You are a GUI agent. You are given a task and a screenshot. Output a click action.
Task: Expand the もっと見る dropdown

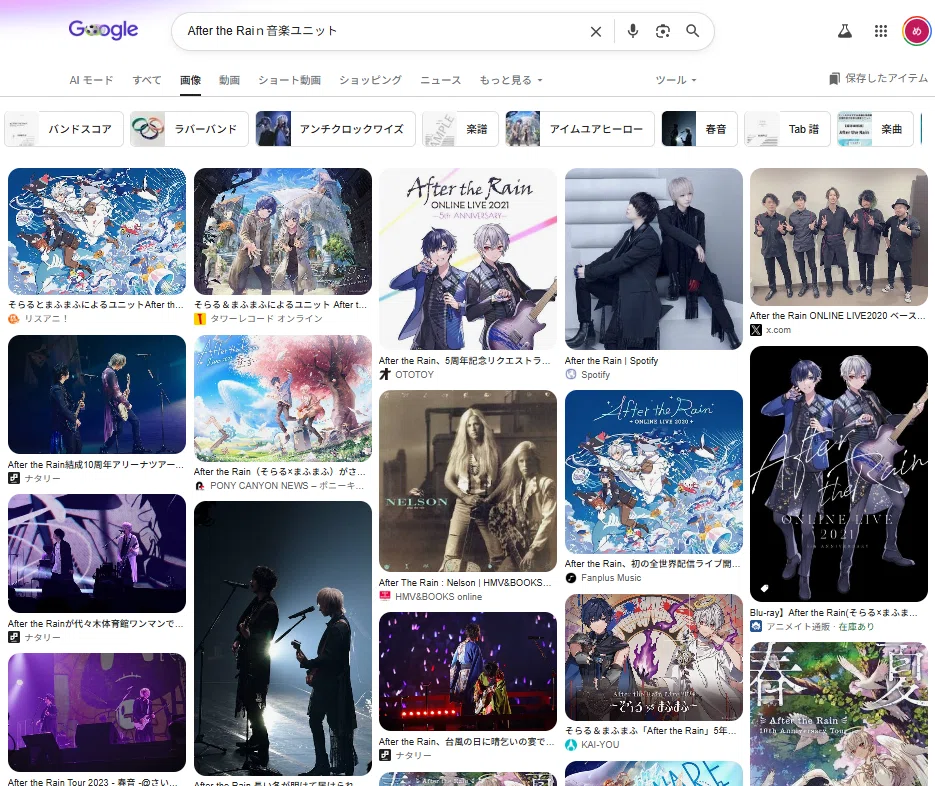[x=511, y=80]
